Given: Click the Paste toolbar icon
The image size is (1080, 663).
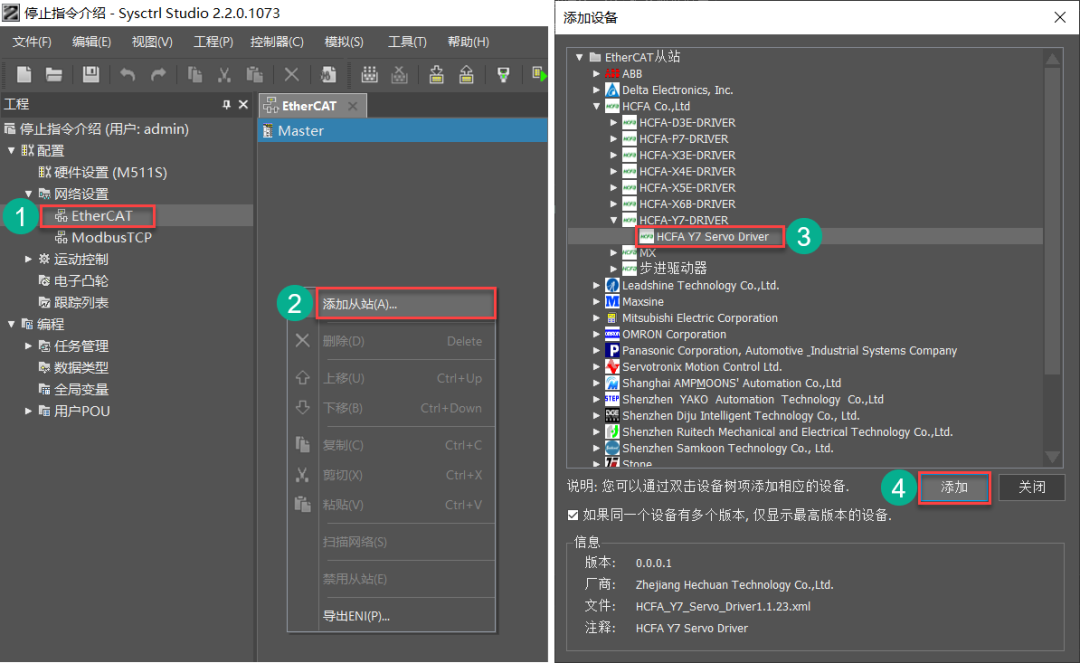Looking at the screenshot, I should point(255,74).
